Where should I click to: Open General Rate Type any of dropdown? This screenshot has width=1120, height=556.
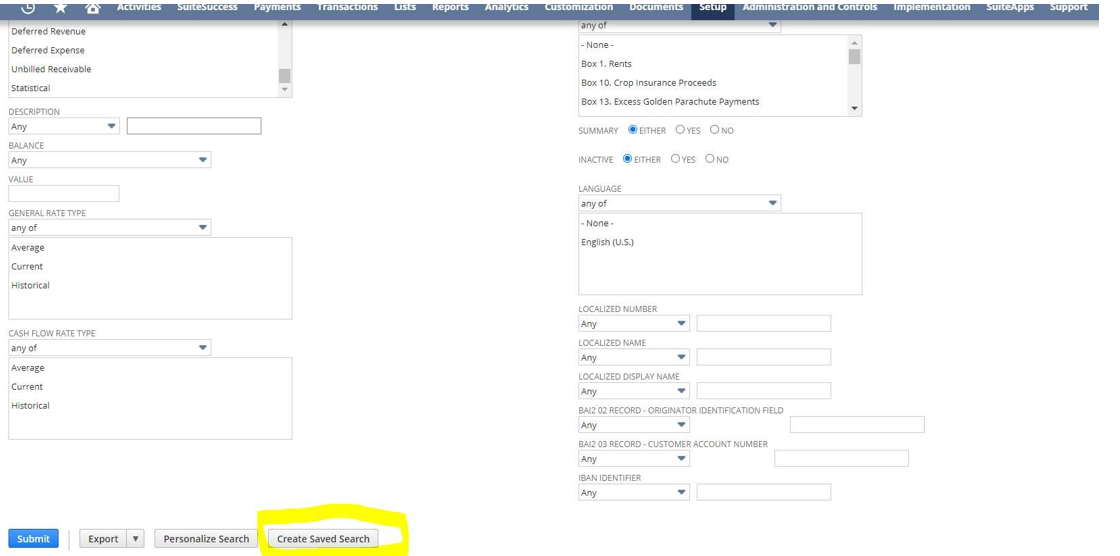(109, 227)
